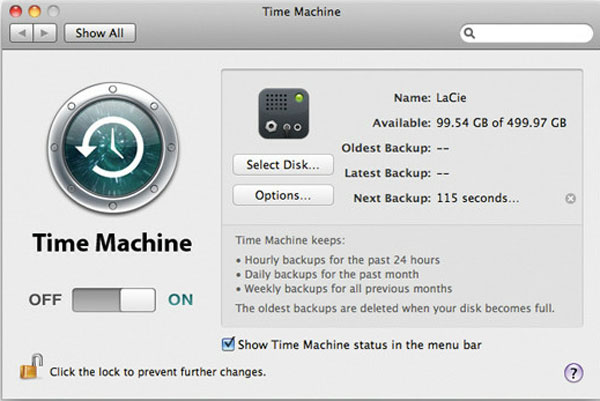Go forward with the right arrow

(x=48, y=33)
